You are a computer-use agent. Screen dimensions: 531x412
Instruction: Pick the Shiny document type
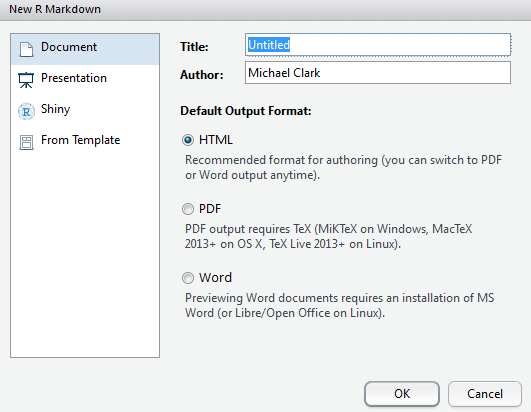point(85,111)
